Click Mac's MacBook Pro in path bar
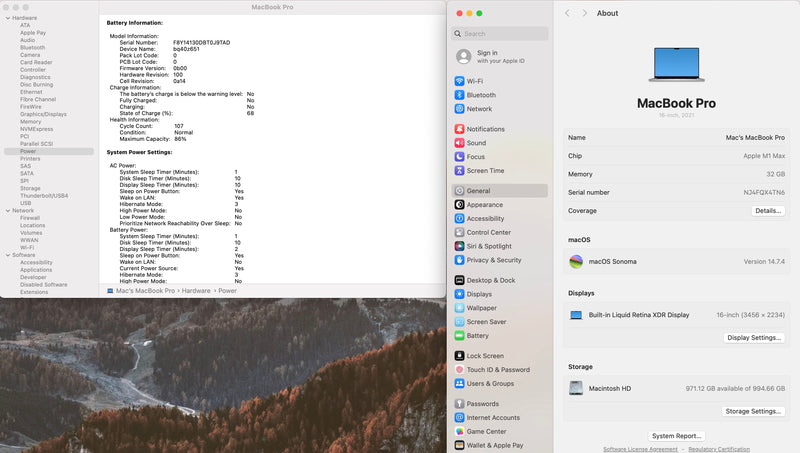800x453 pixels. pyautogui.click(x=145, y=291)
